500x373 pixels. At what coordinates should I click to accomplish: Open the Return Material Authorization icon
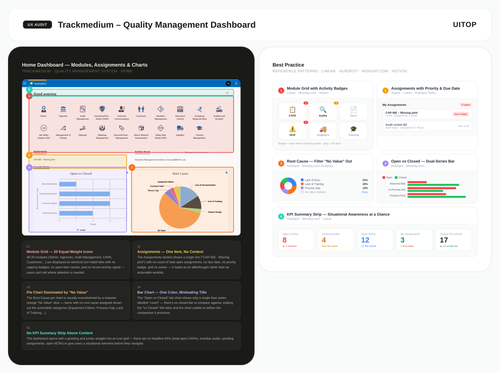pyautogui.click(x=141, y=128)
